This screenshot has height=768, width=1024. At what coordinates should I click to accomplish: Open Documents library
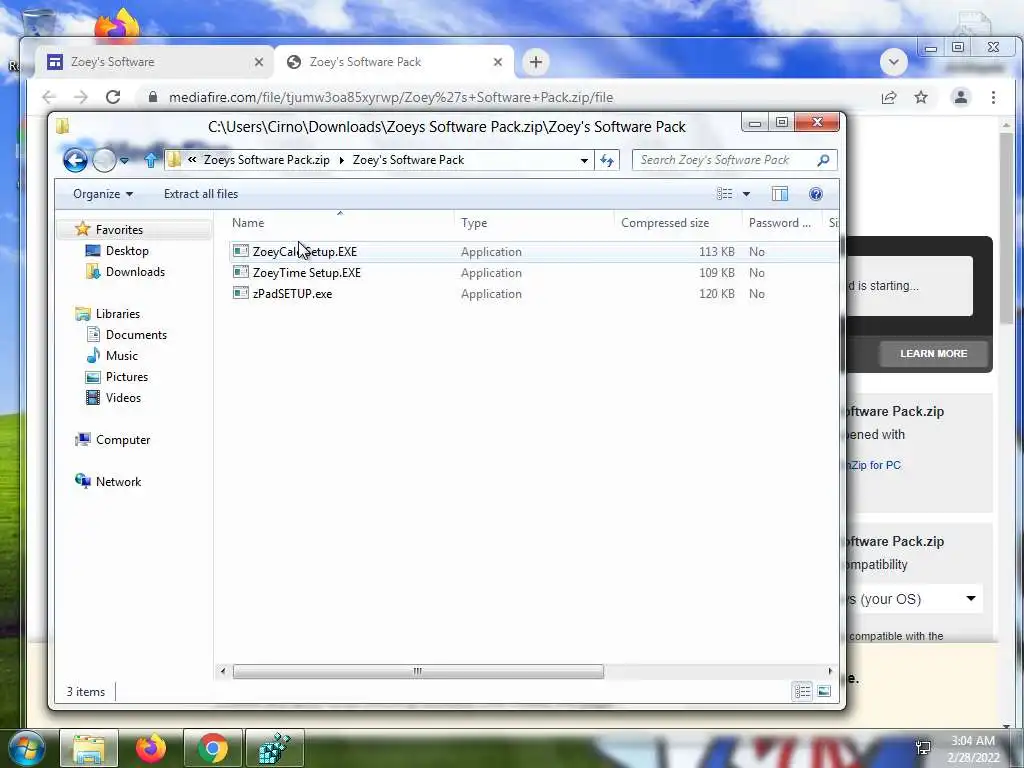pyautogui.click(x=136, y=335)
